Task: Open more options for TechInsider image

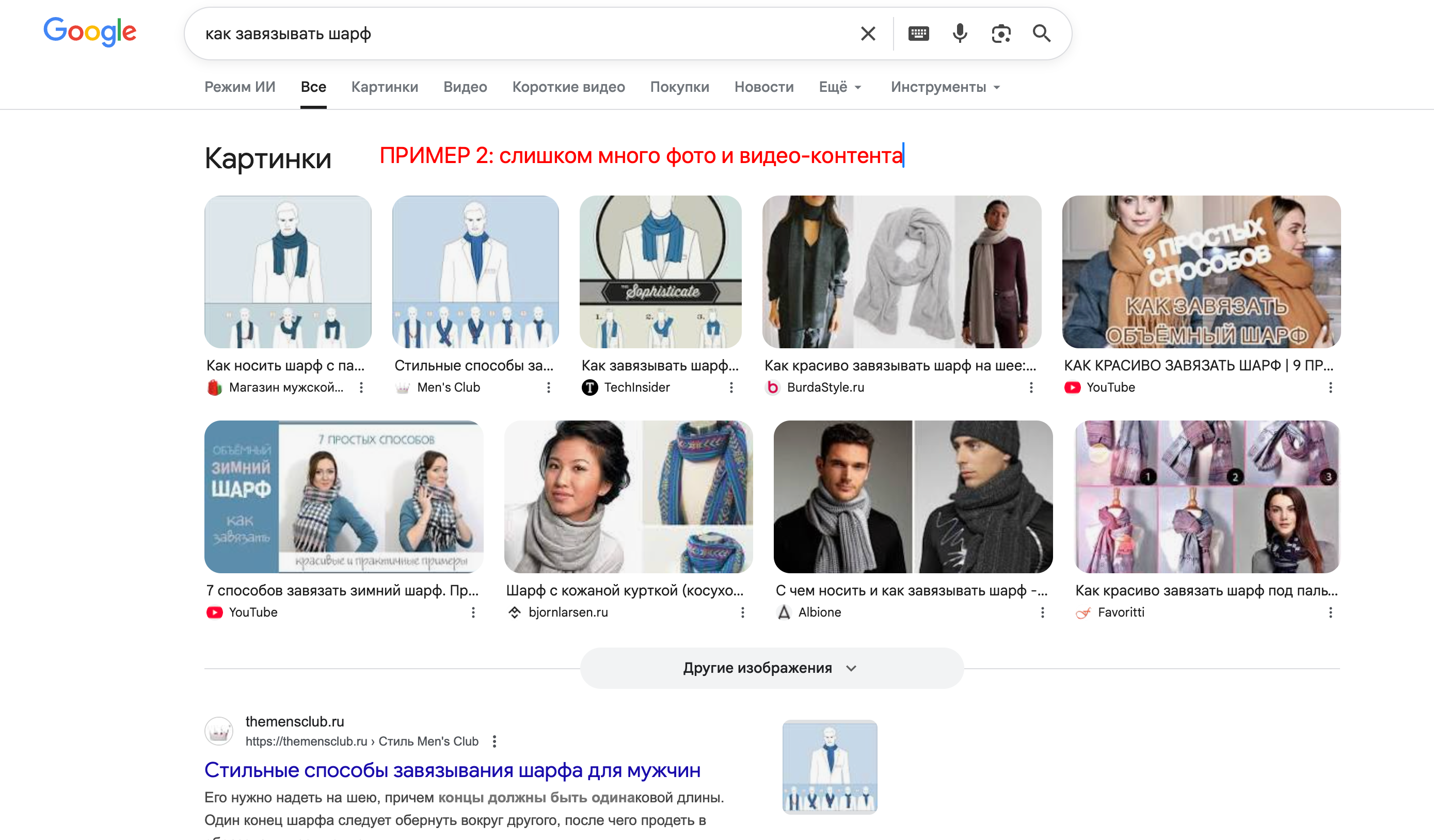Action: 730,387
